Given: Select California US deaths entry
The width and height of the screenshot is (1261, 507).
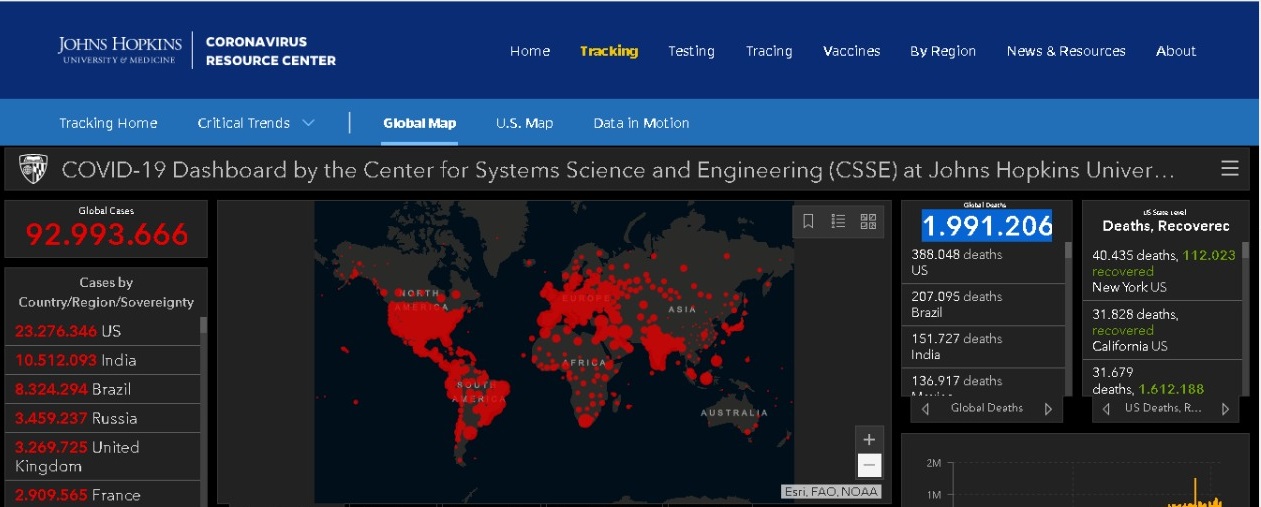Looking at the screenshot, I should click(1163, 330).
